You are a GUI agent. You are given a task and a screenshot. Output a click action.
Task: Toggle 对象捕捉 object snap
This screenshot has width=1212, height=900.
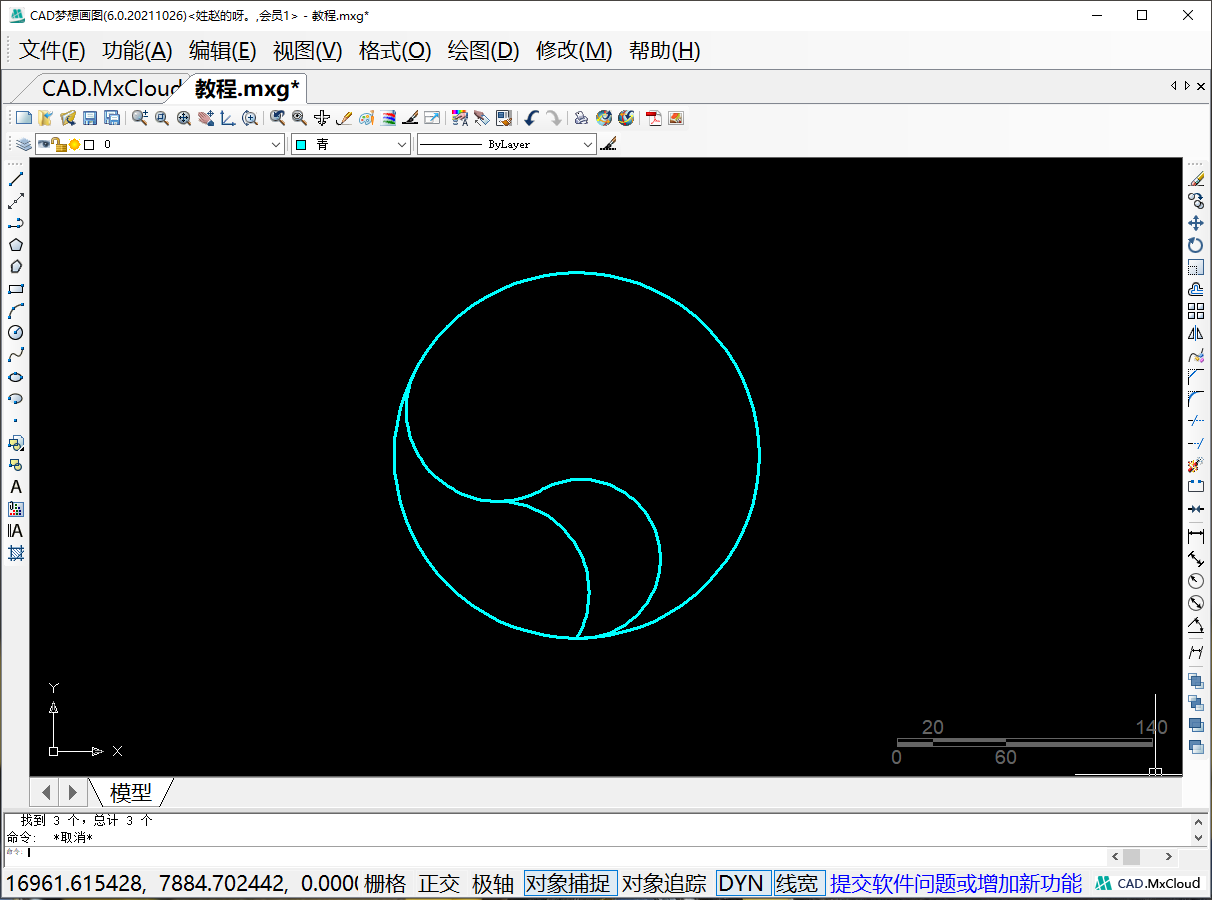pyautogui.click(x=569, y=884)
